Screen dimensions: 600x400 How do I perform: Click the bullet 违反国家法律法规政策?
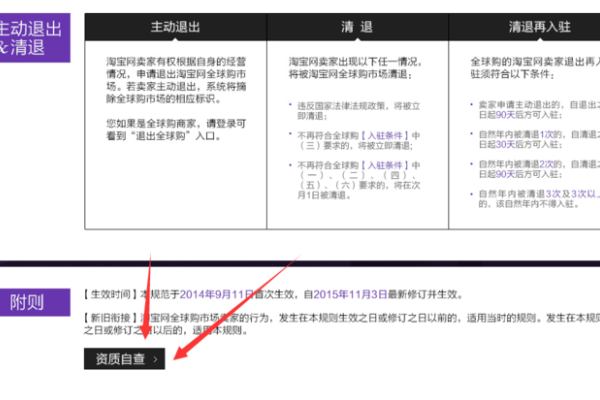(359, 111)
